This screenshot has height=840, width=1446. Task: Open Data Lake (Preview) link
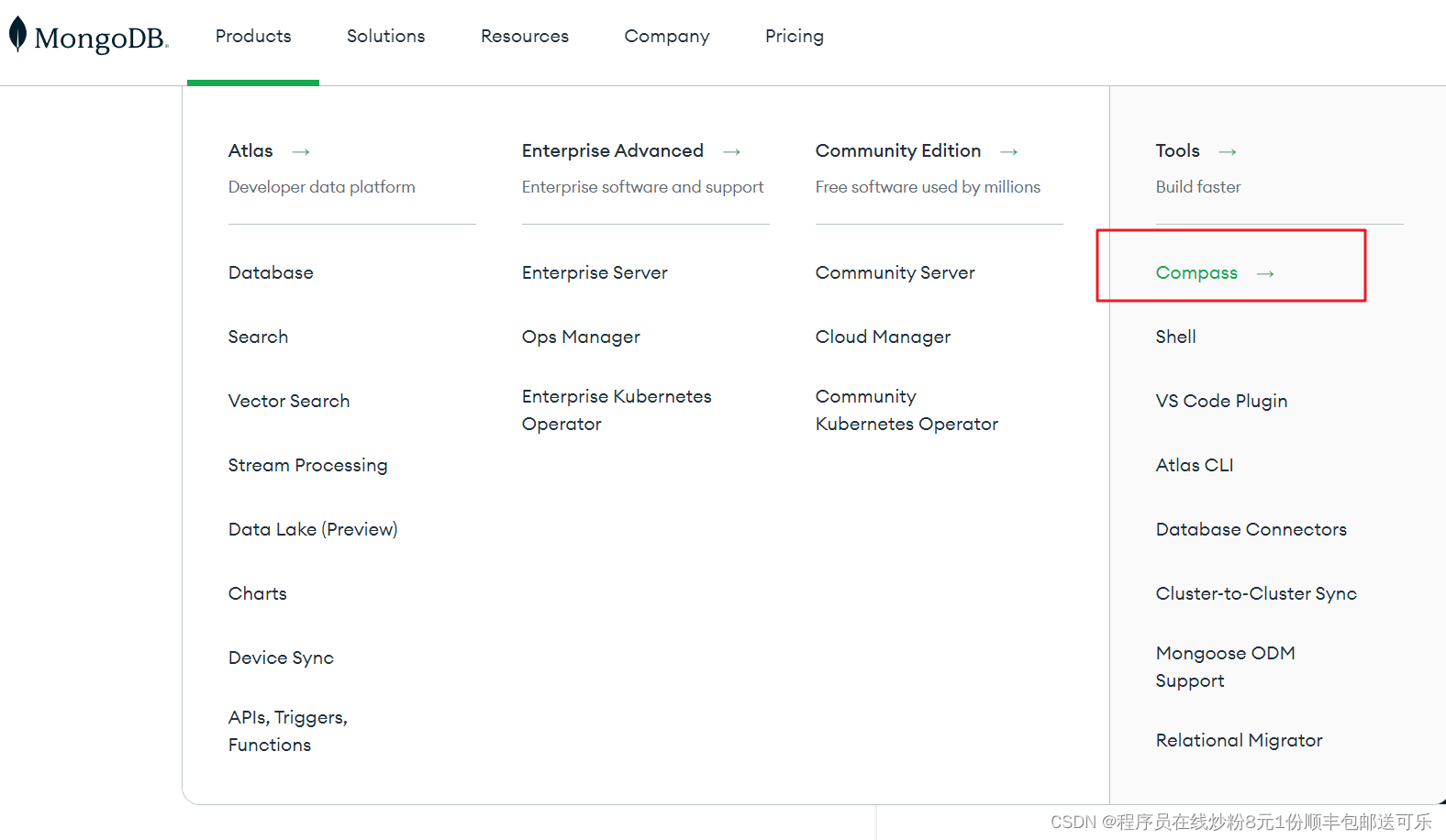pos(313,529)
